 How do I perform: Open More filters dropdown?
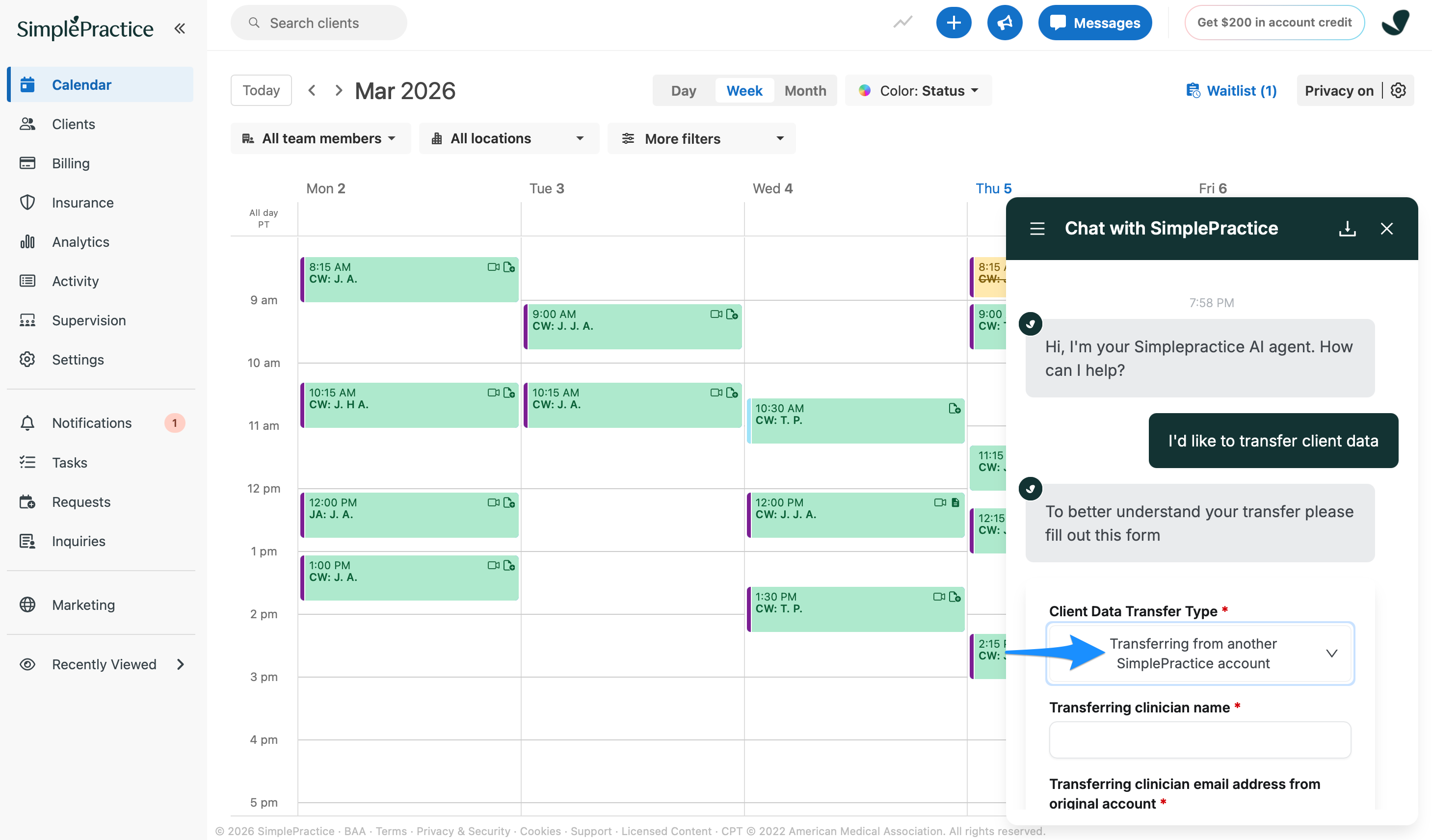click(701, 138)
